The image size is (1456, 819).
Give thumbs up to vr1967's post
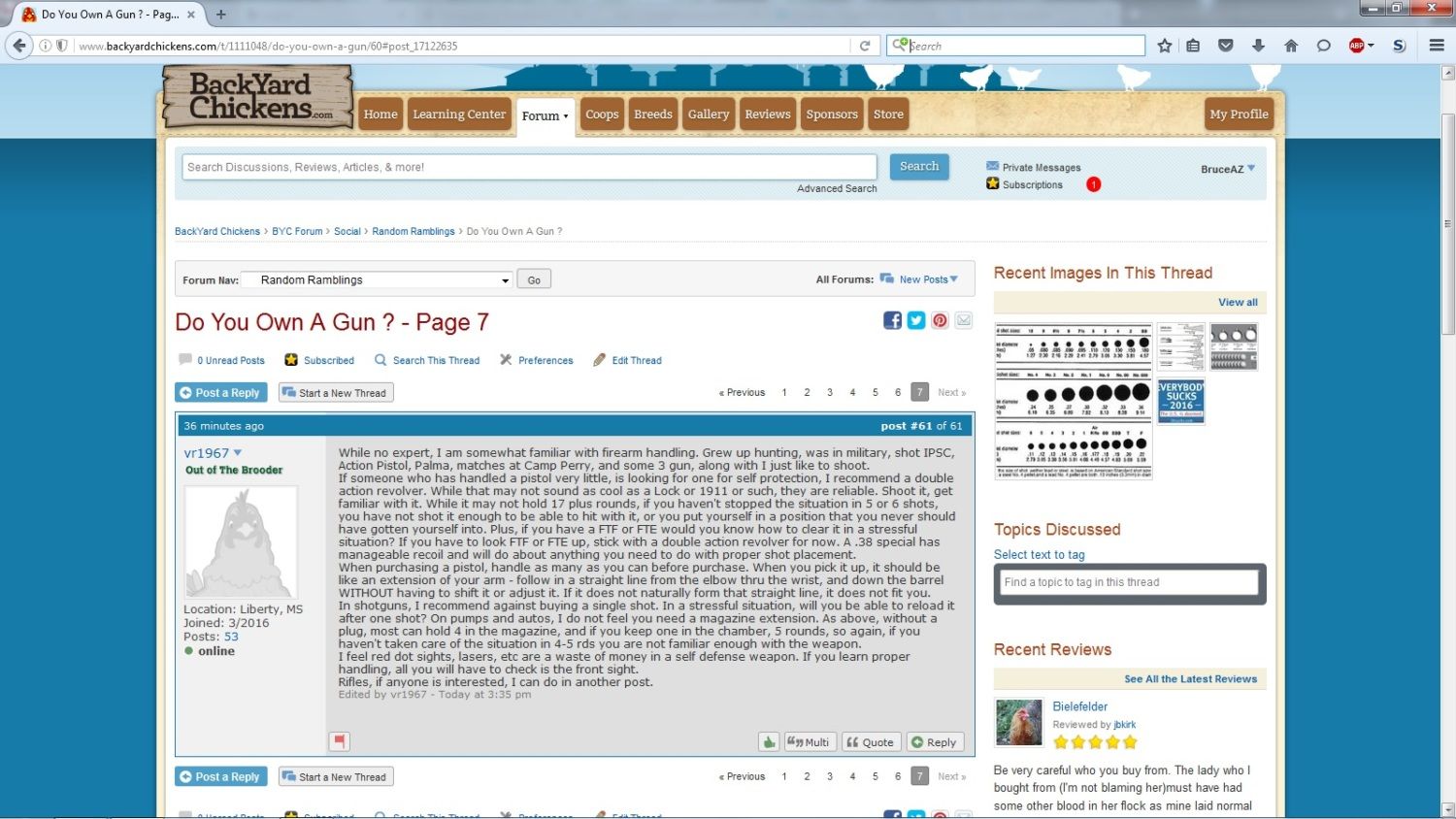(x=769, y=742)
